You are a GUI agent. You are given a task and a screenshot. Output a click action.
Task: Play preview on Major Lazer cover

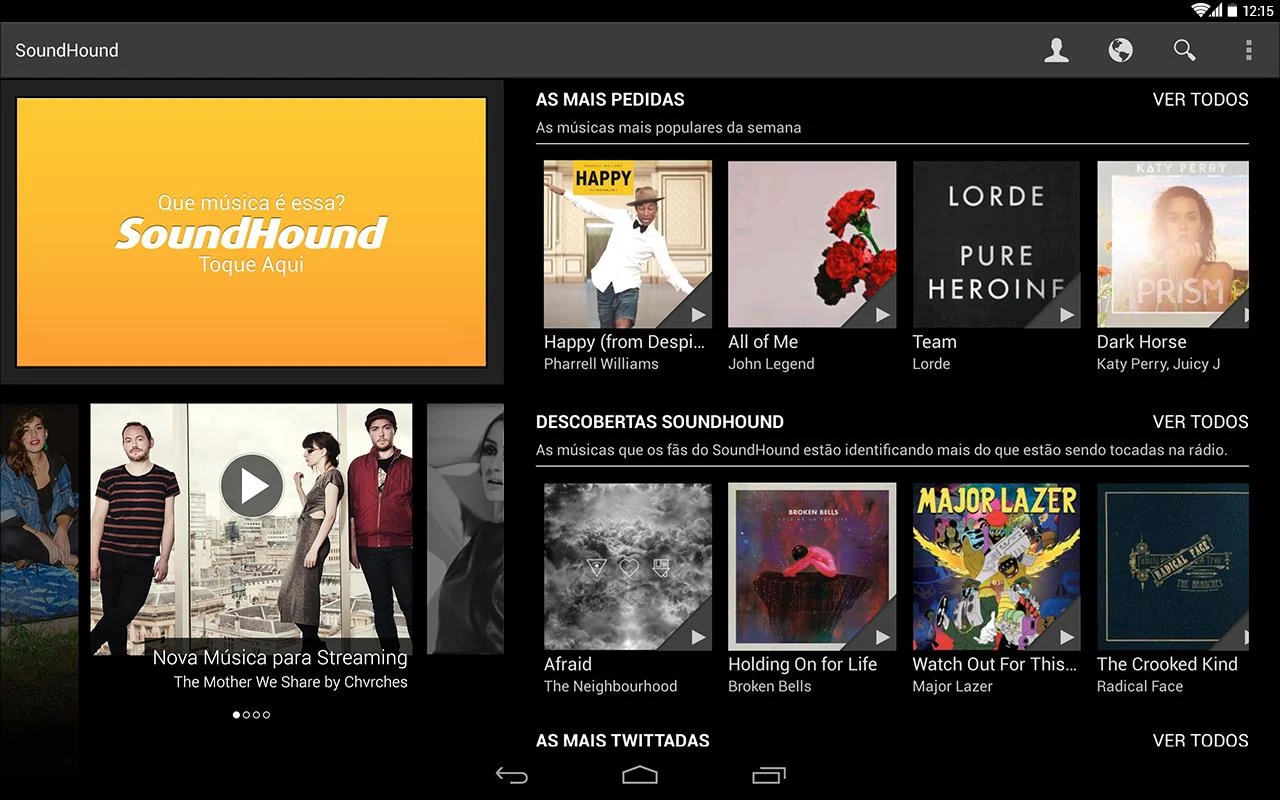pos(1066,637)
